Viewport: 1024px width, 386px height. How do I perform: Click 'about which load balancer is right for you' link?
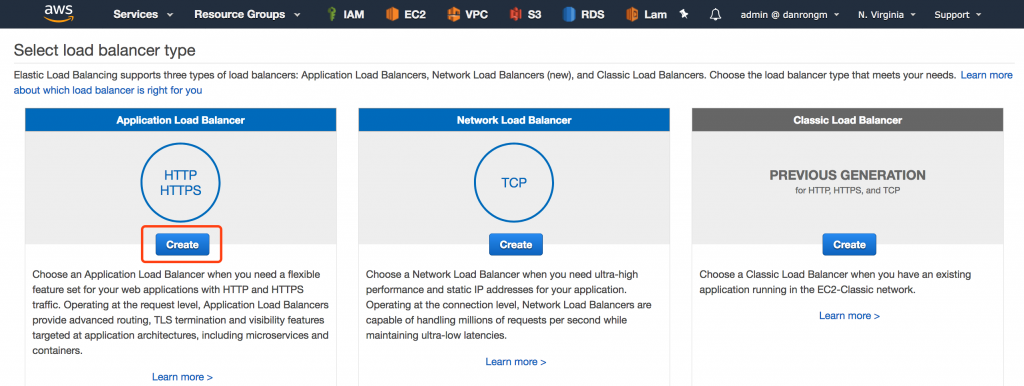(108, 90)
